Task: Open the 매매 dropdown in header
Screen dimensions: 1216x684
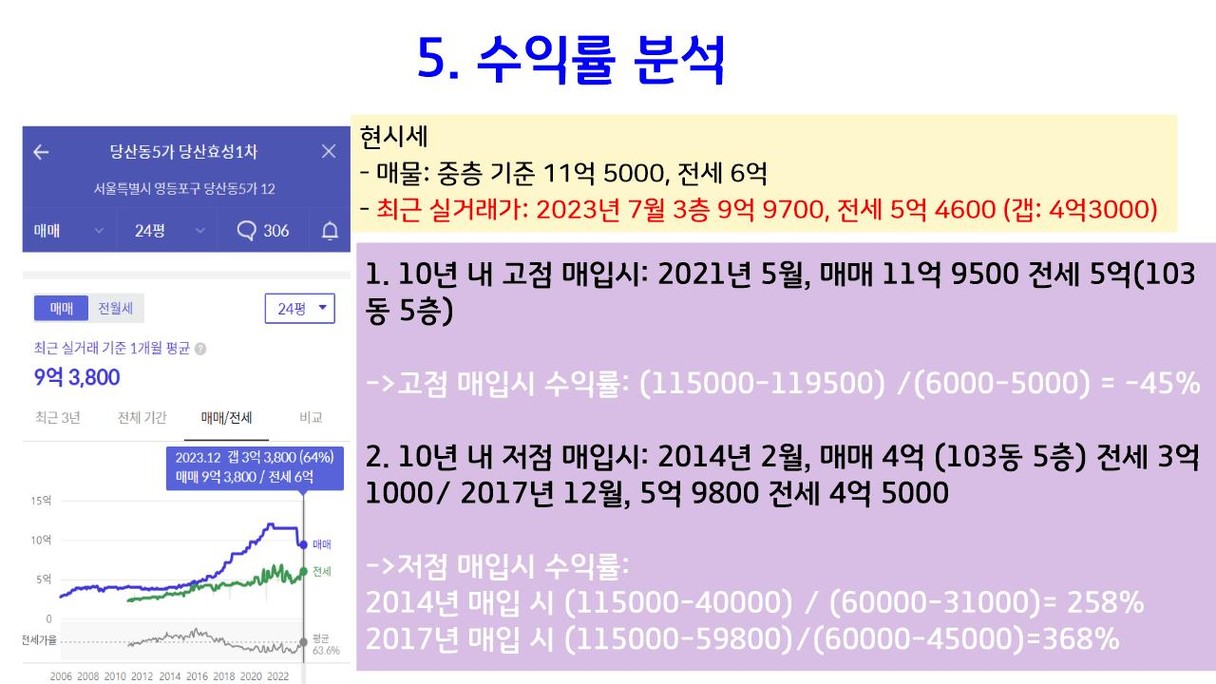Action: click(x=68, y=231)
